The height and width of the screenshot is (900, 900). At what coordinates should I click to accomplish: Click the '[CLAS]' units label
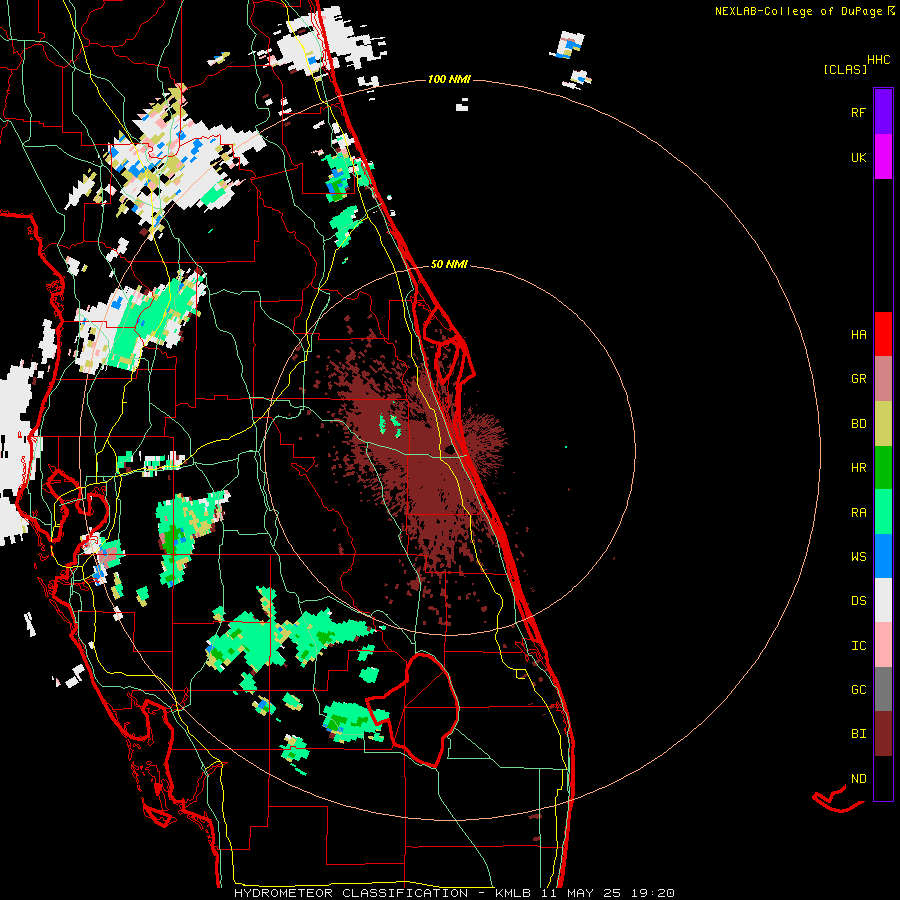click(845, 69)
